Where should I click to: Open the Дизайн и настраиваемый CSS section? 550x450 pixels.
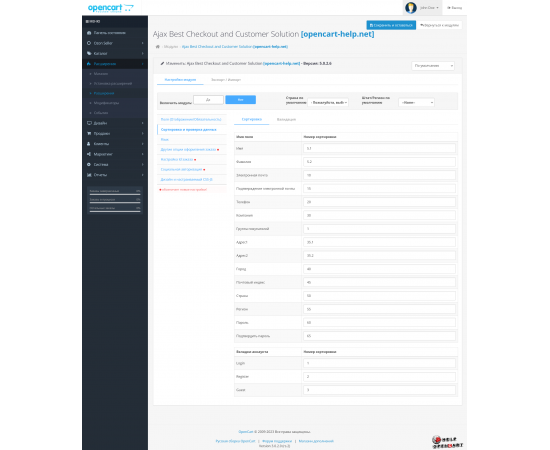[x=192, y=179]
